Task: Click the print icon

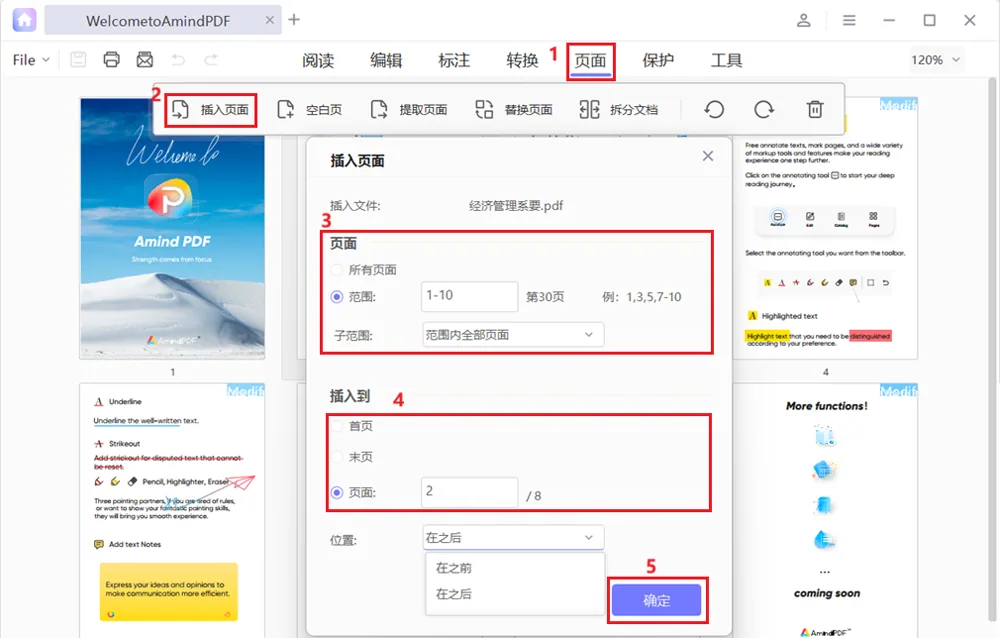Action: click(112, 60)
